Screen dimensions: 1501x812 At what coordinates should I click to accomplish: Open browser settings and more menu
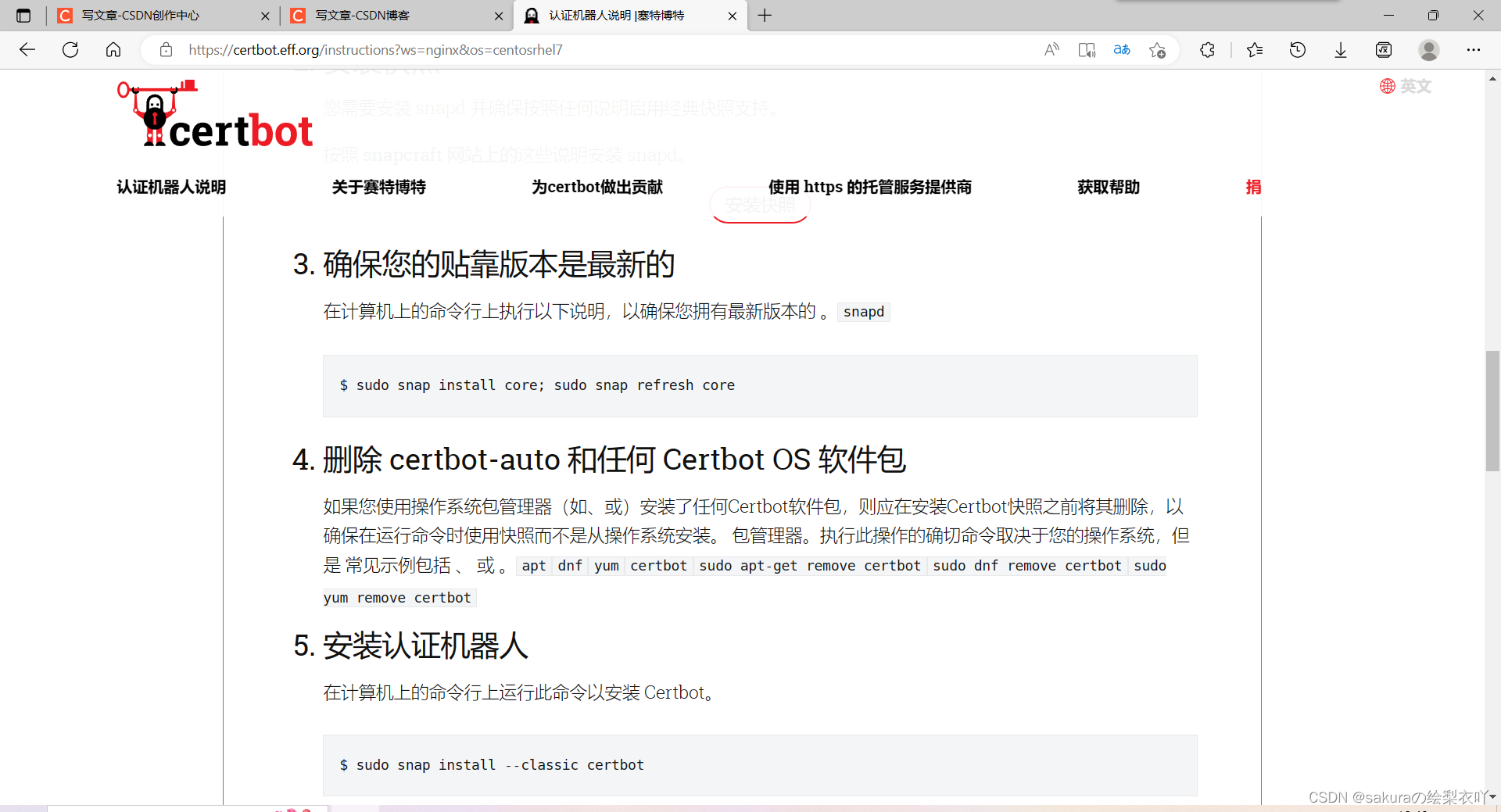[x=1474, y=50]
